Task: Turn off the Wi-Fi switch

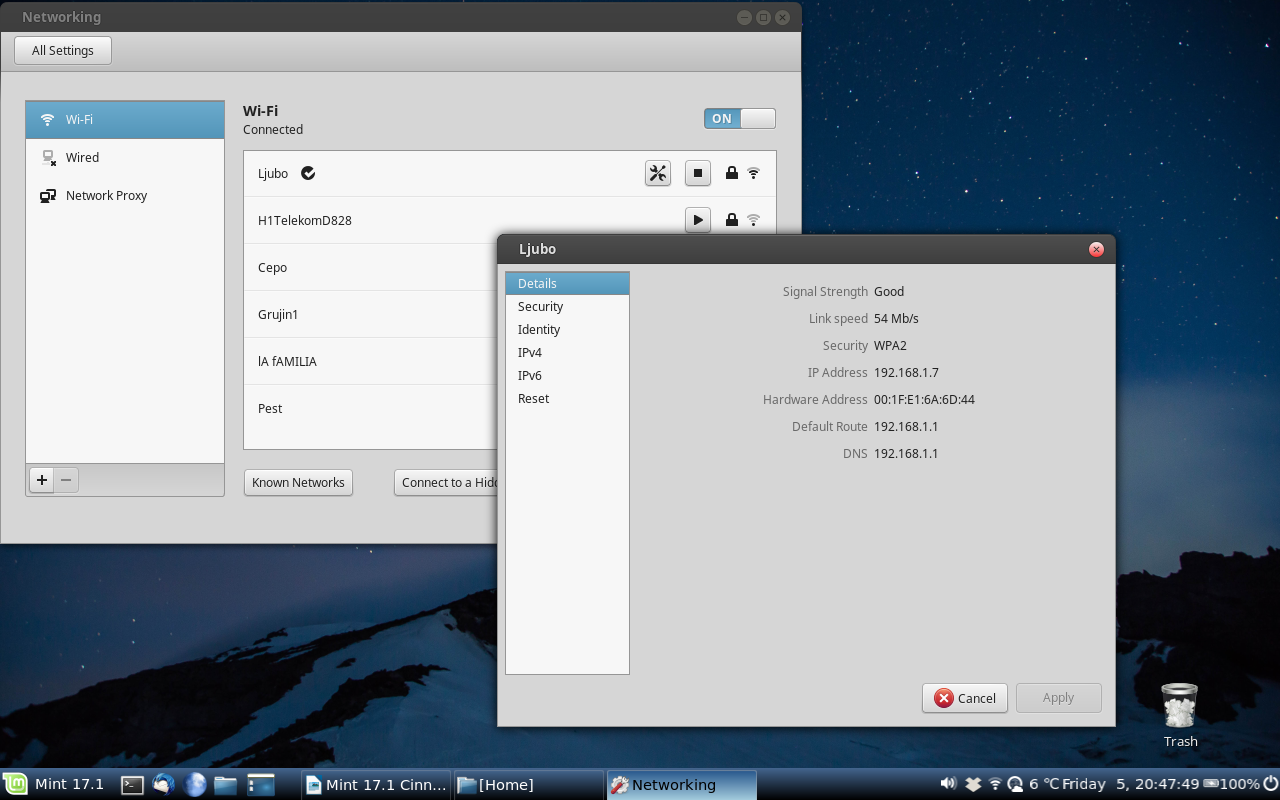Action: 739,118
